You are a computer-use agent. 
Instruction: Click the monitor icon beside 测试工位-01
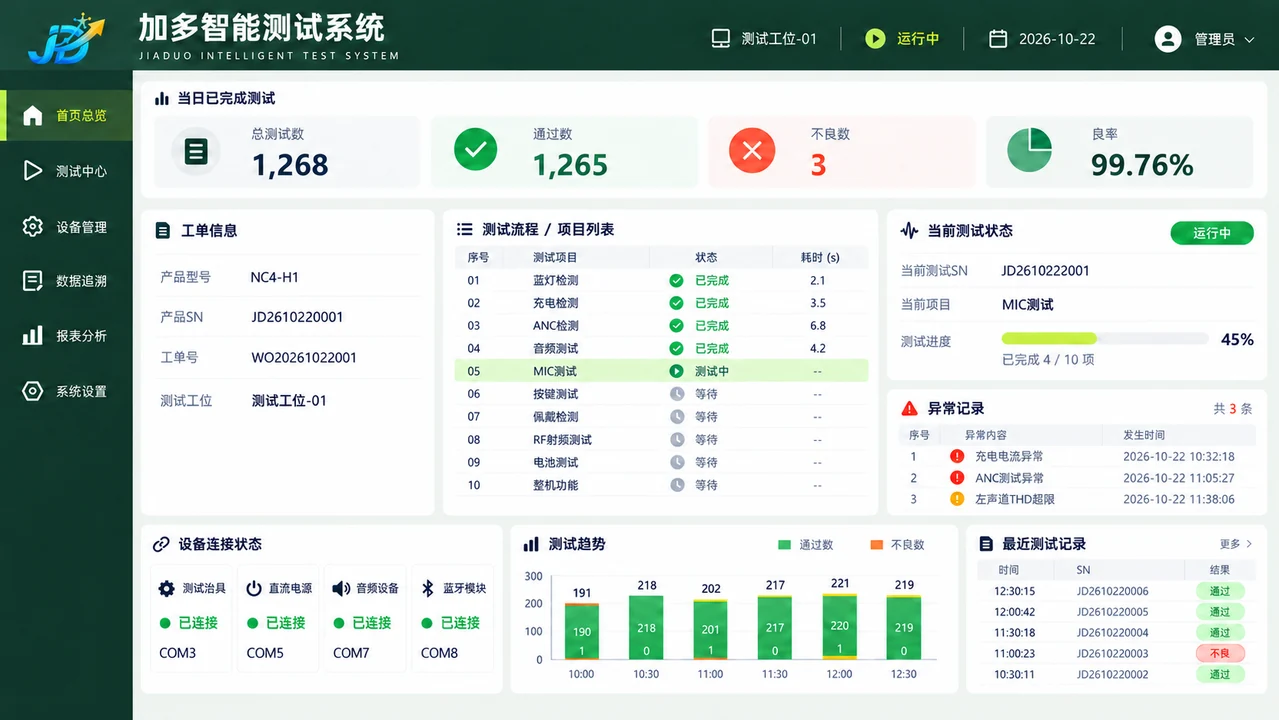pos(720,39)
